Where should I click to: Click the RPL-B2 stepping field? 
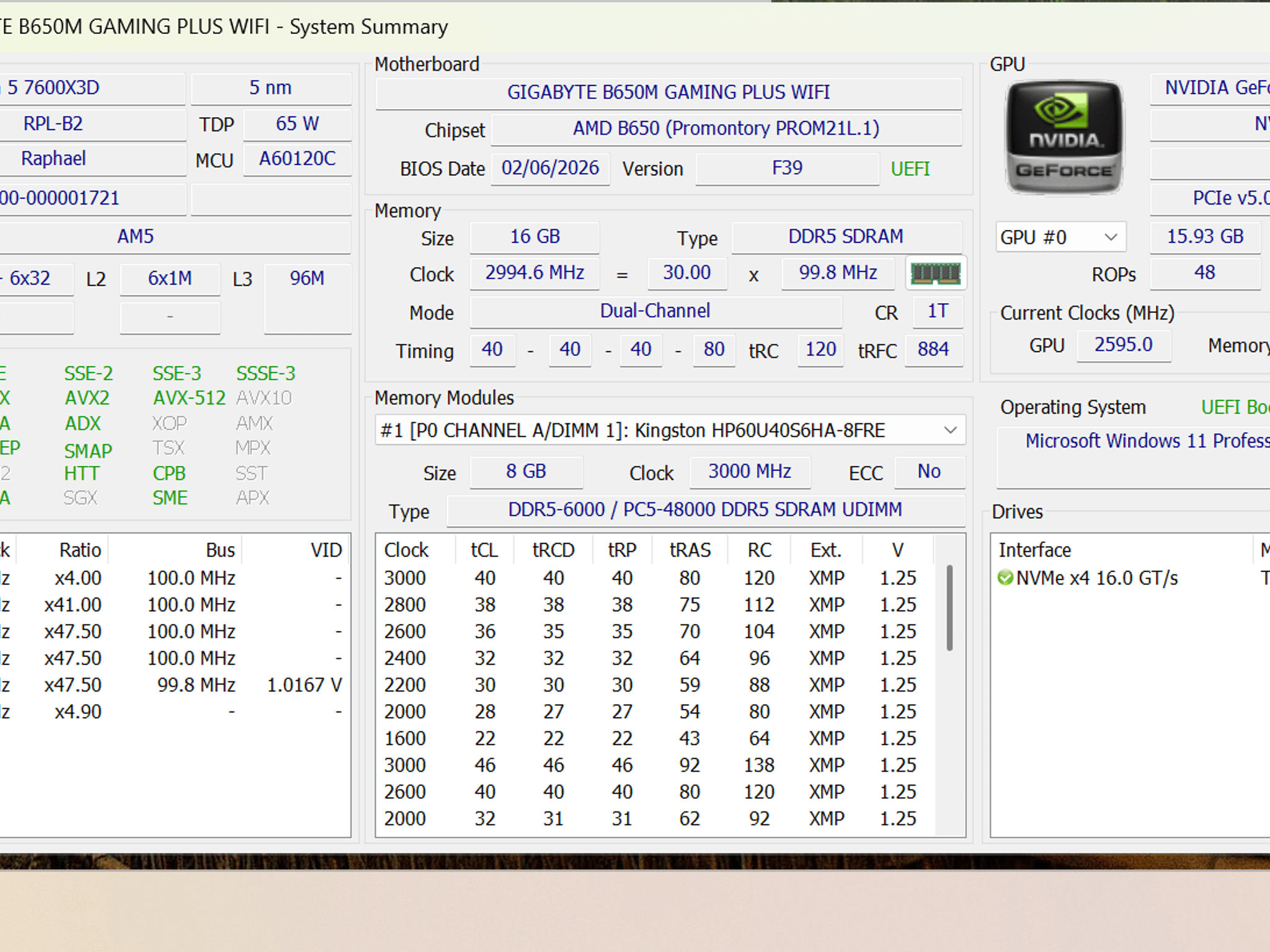click(92, 124)
